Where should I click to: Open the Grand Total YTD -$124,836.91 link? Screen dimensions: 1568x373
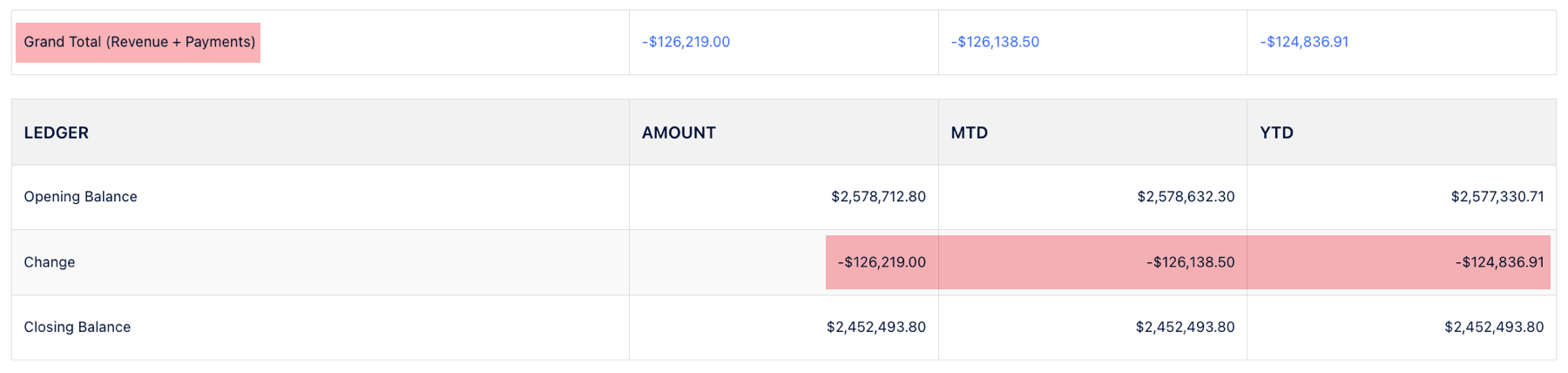pos(1304,42)
